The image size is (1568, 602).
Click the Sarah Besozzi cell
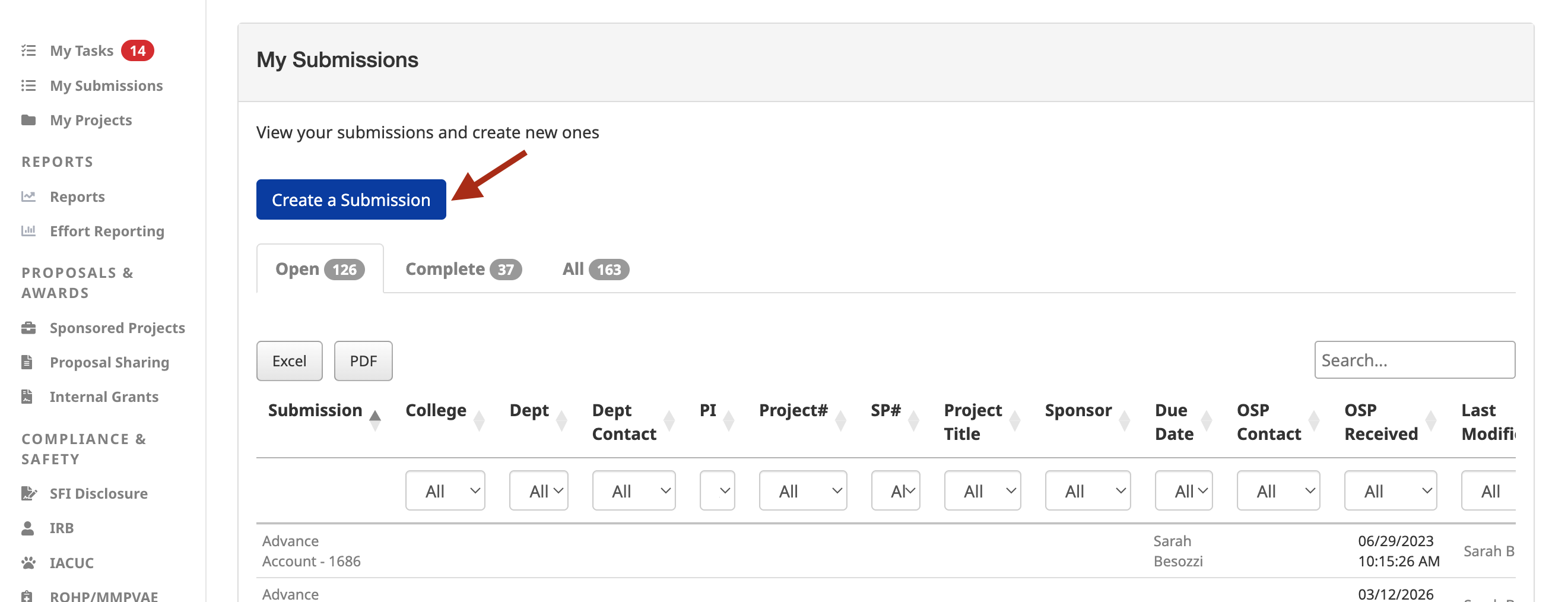click(1178, 550)
